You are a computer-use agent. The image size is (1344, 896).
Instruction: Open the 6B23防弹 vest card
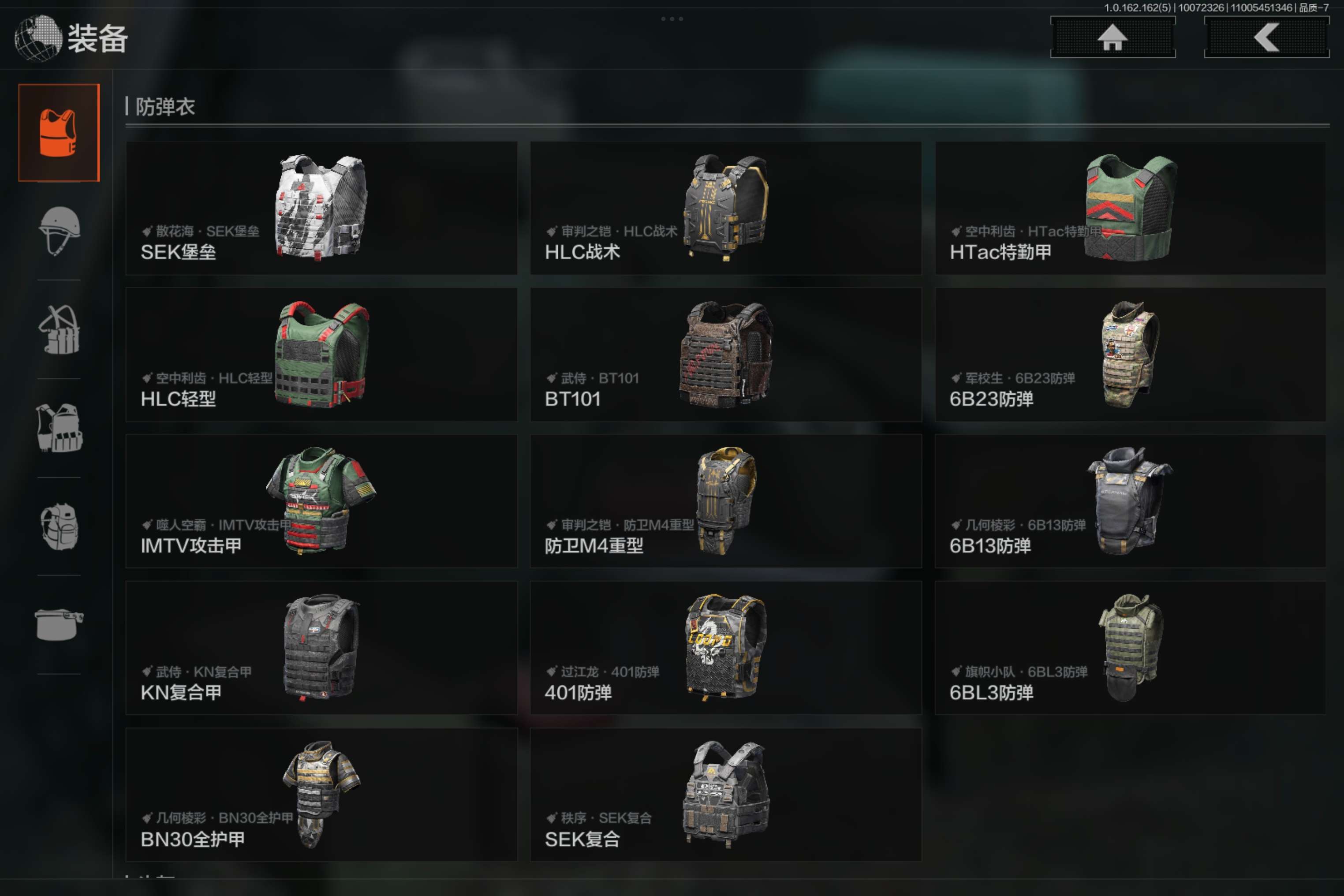tap(1130, 355)
